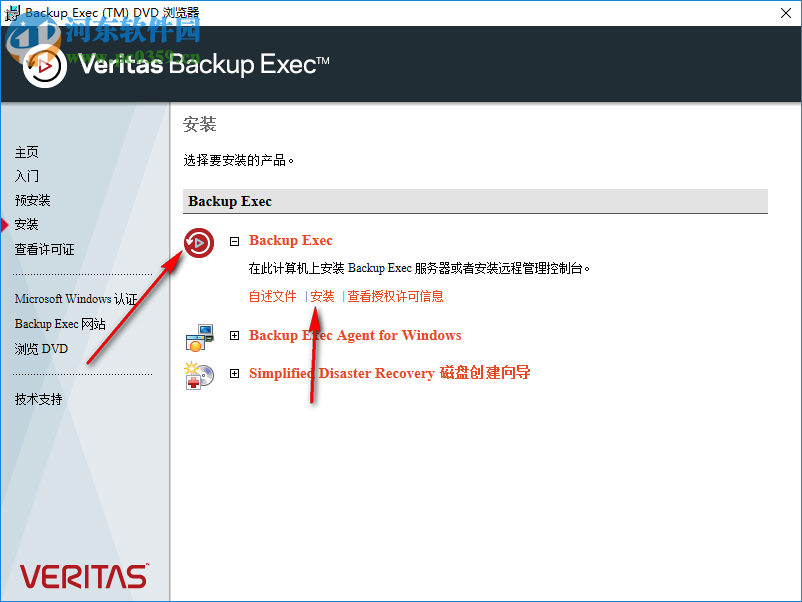802x602 pixels.
Task: Expand Simplified Disaster Recovery 磁盘创建向导
Action: [234, 373]
